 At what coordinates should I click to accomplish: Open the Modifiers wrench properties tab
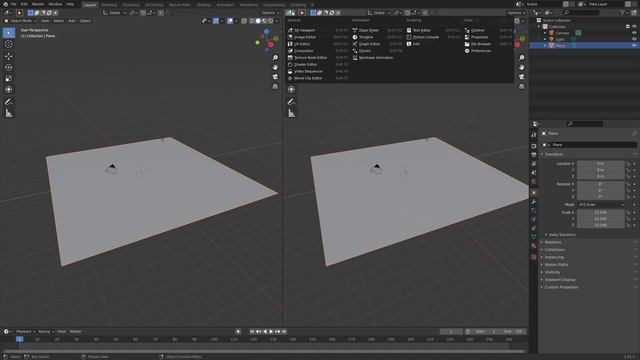[x=534, y=202]
